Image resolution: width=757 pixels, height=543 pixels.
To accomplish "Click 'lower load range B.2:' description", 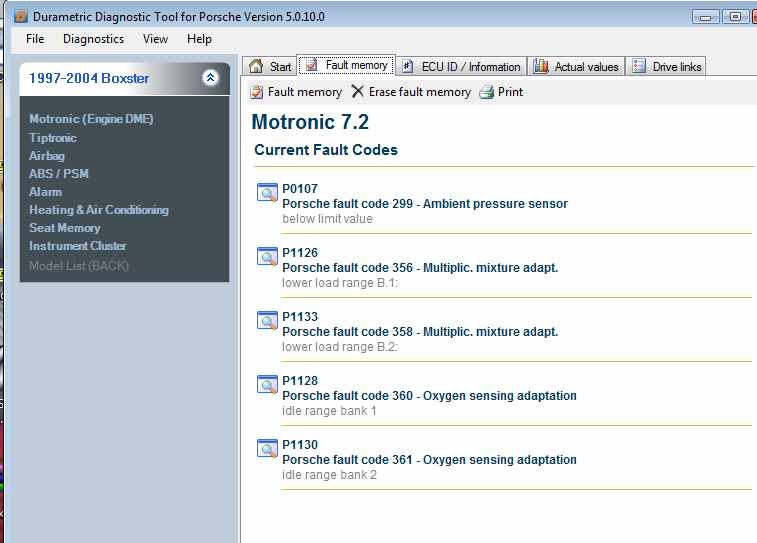I will [x=340, y=347].
